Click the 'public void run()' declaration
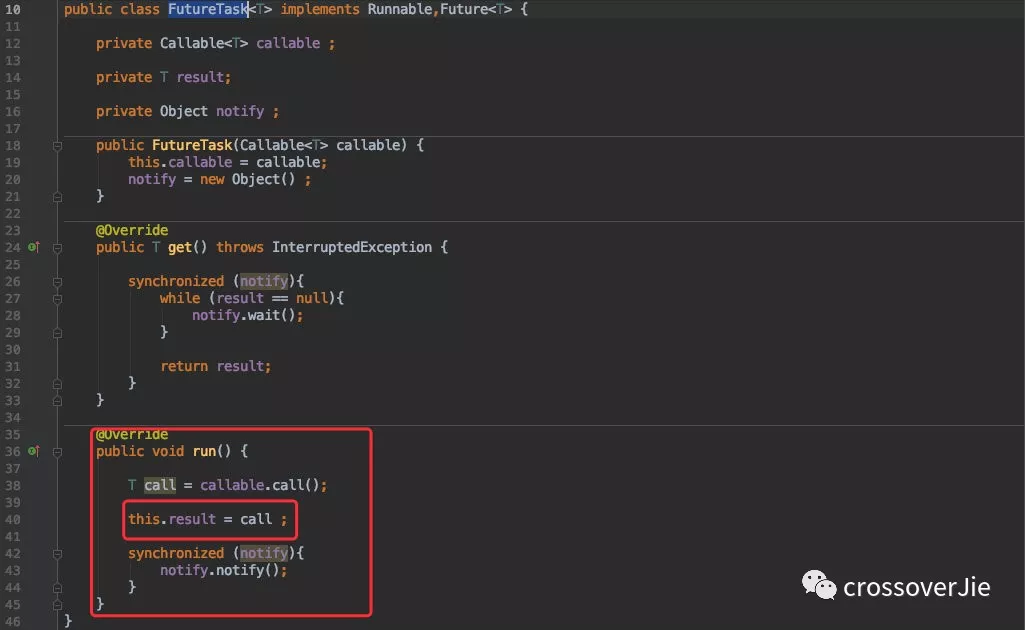 click(x=163, y=451)
